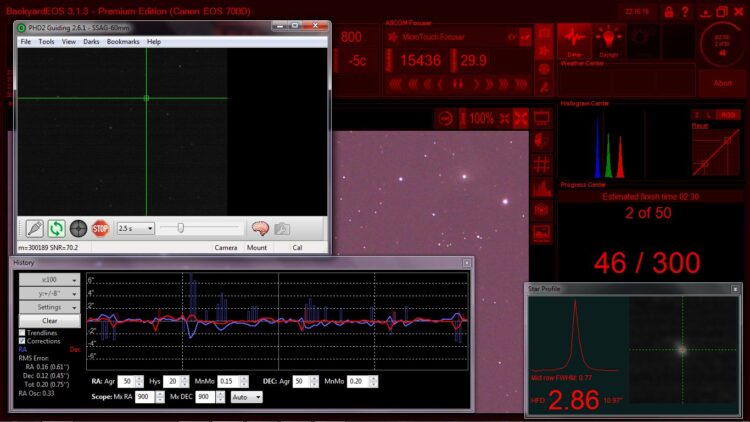Viewport: 750px width, 422px height.
Task: Click DEC Agr 50 input field
Action: pos(301,381)
